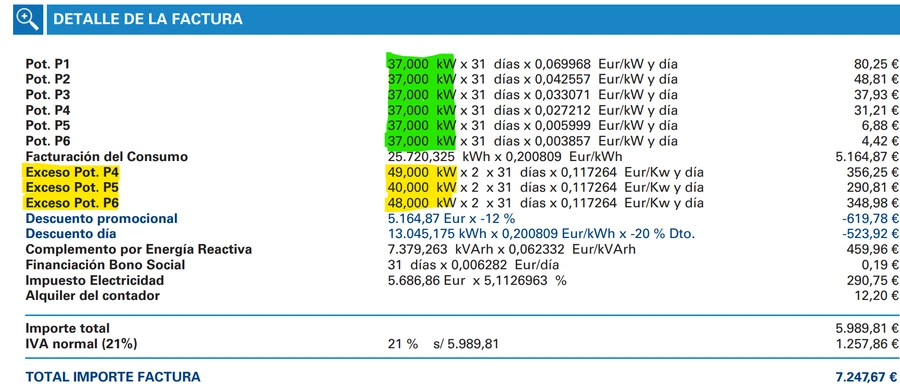Click the 80,25 € amount
The width and height of the screenshot is (900, 384).
pyautogui.click(x=876, y=64)
